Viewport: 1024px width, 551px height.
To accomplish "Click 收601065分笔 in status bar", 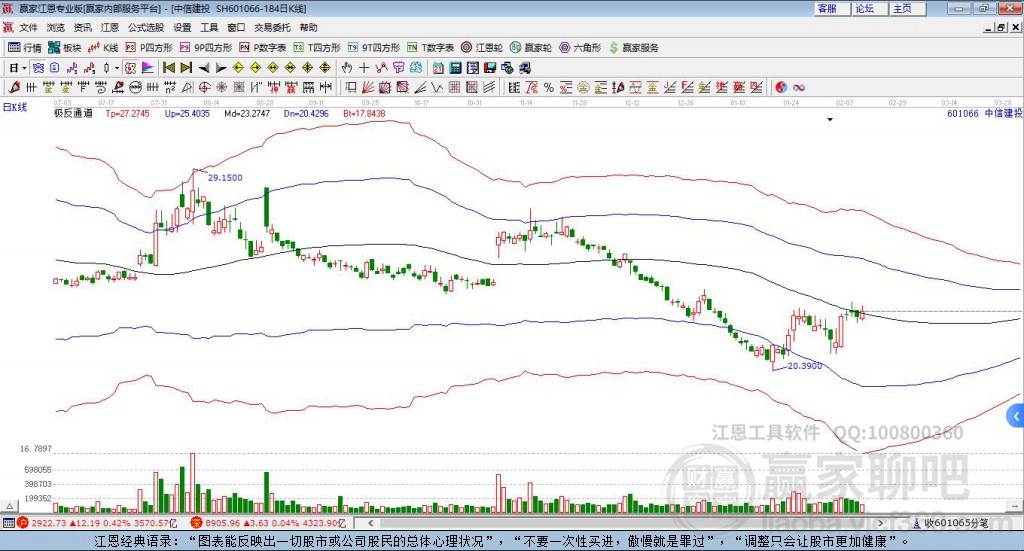I will pyautogui.click(x=955, y=523).
